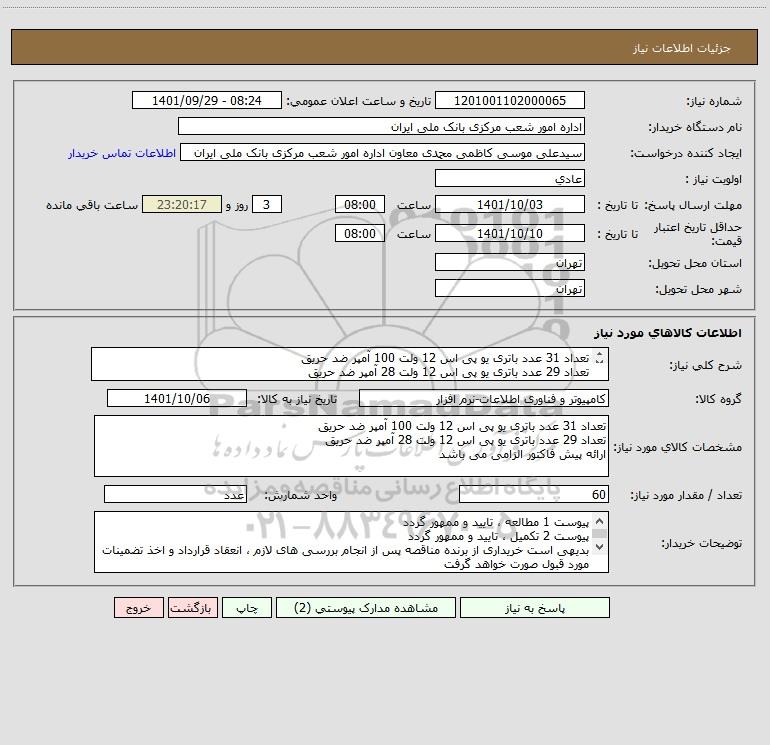This screenshot has width=770, height=745.
Task: Click the label تاریخ نیاز به کالا
Action: 297,399
